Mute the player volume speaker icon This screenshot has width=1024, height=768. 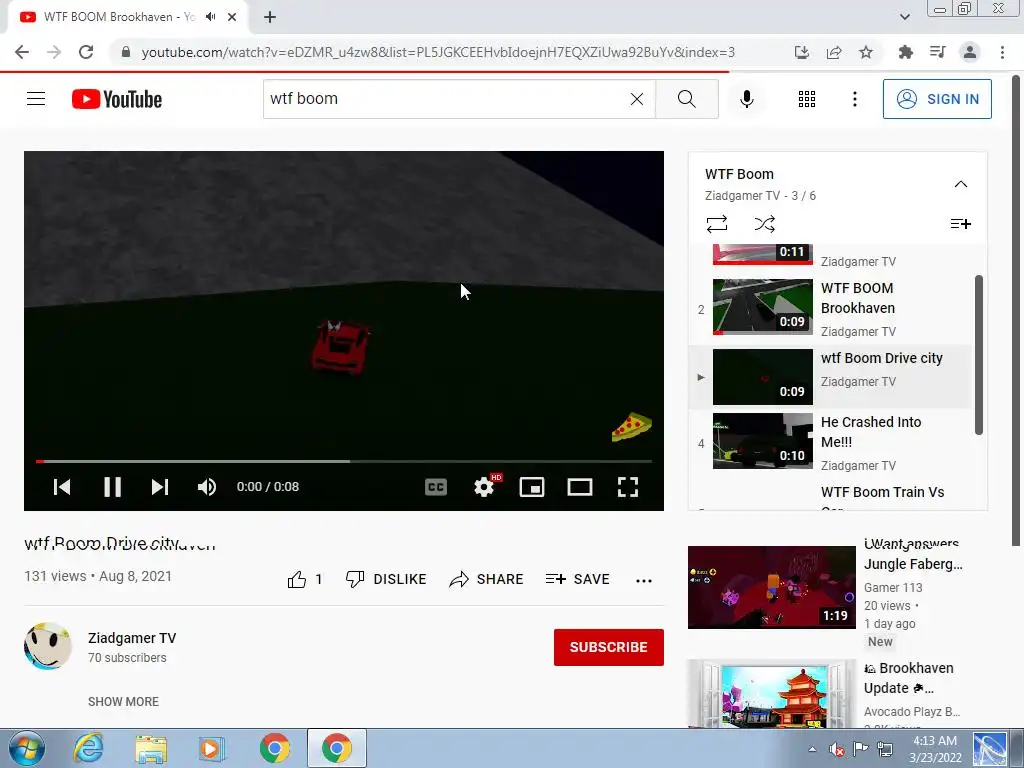click(x=207, y=487)
